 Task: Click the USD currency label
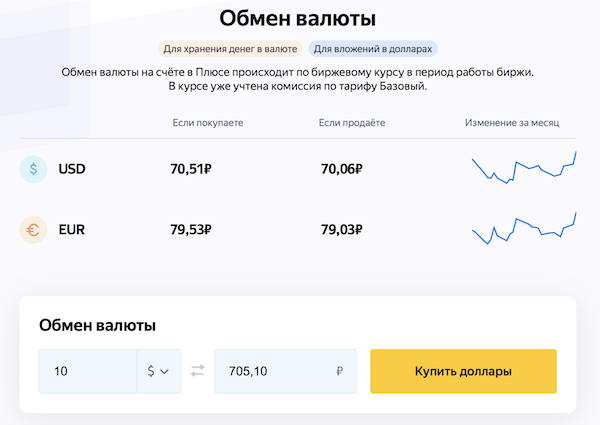[x=72, y=169]
